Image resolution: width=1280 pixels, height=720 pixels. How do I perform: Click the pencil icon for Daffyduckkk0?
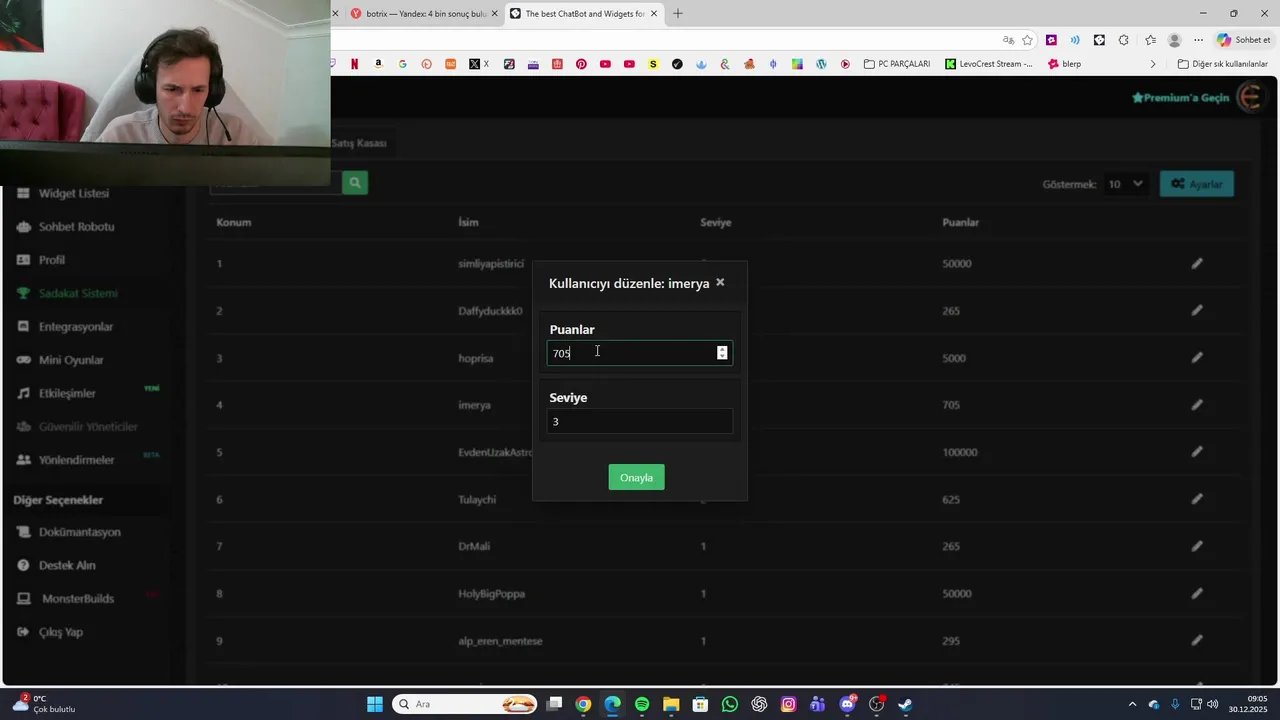(x=1197, y=311)
